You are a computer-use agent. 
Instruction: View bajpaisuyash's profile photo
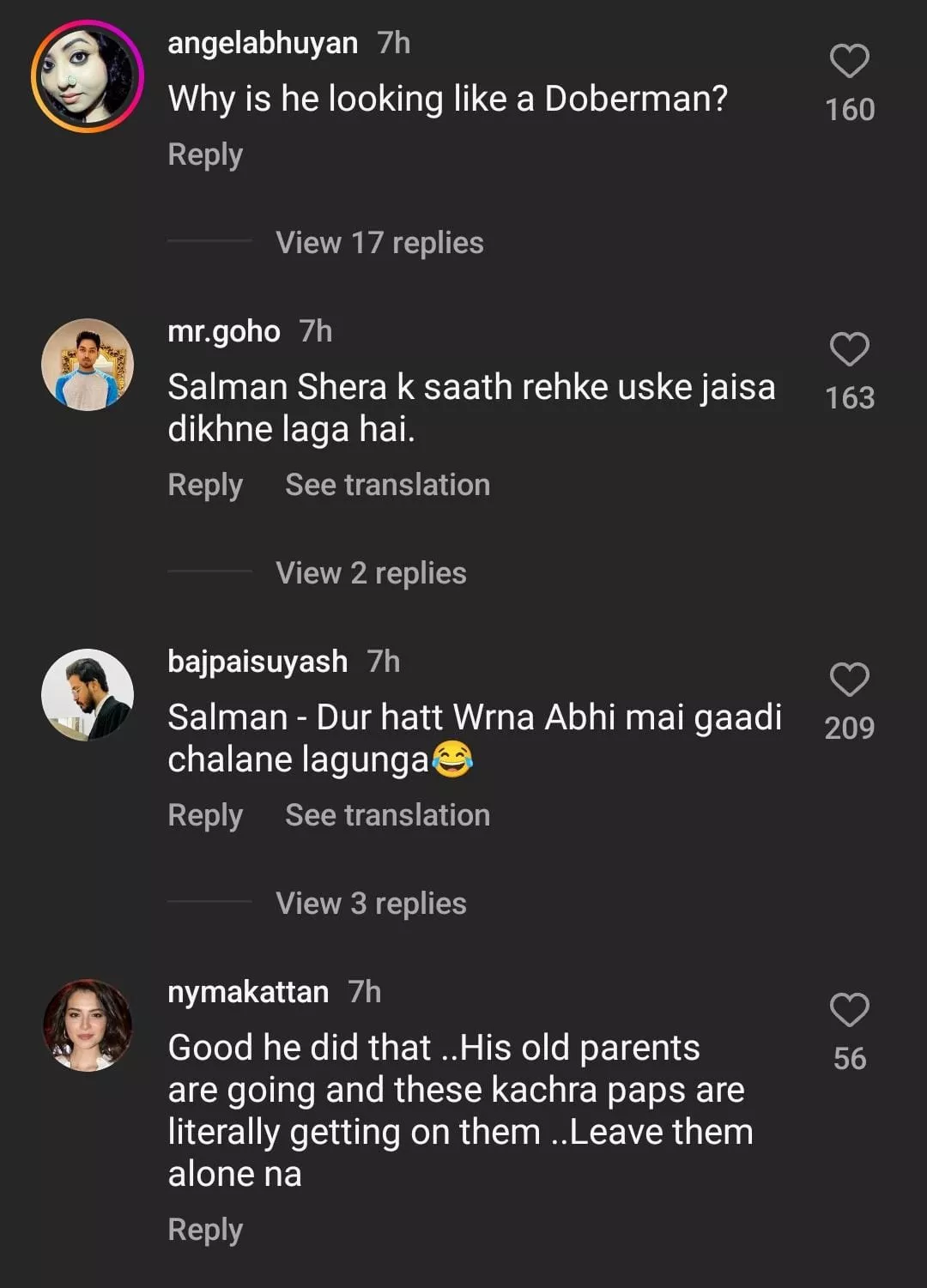click(88, 694)
